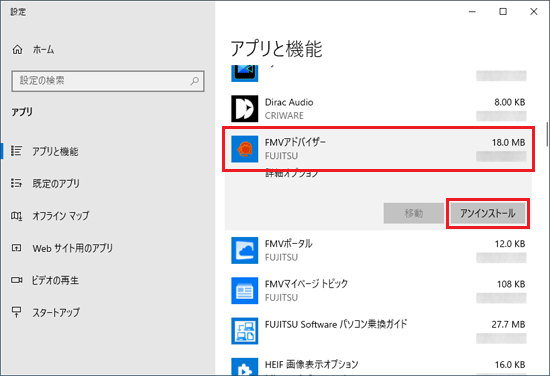
Task: Maximize the 設定 window
Action: 503,12
